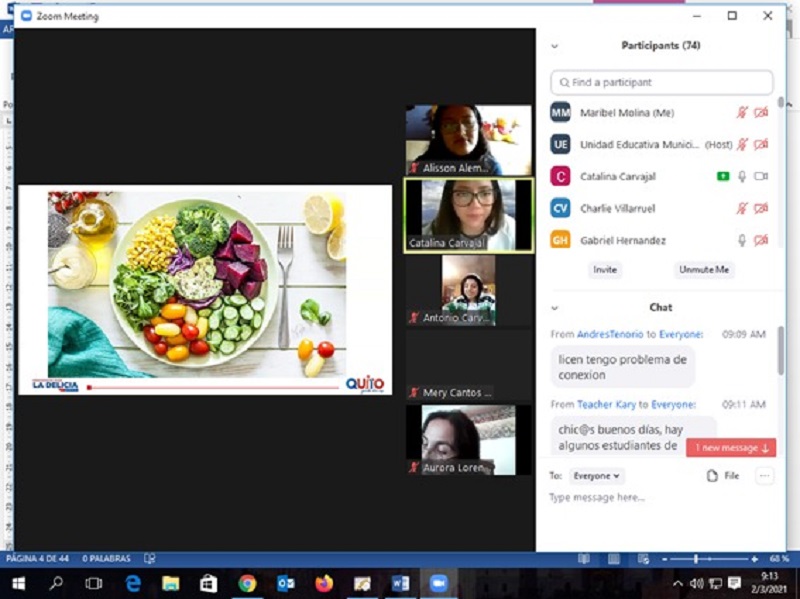Collapse the Participants panel chevron
This screenshot has width=800, height=599.
click(x=555, y=46)
